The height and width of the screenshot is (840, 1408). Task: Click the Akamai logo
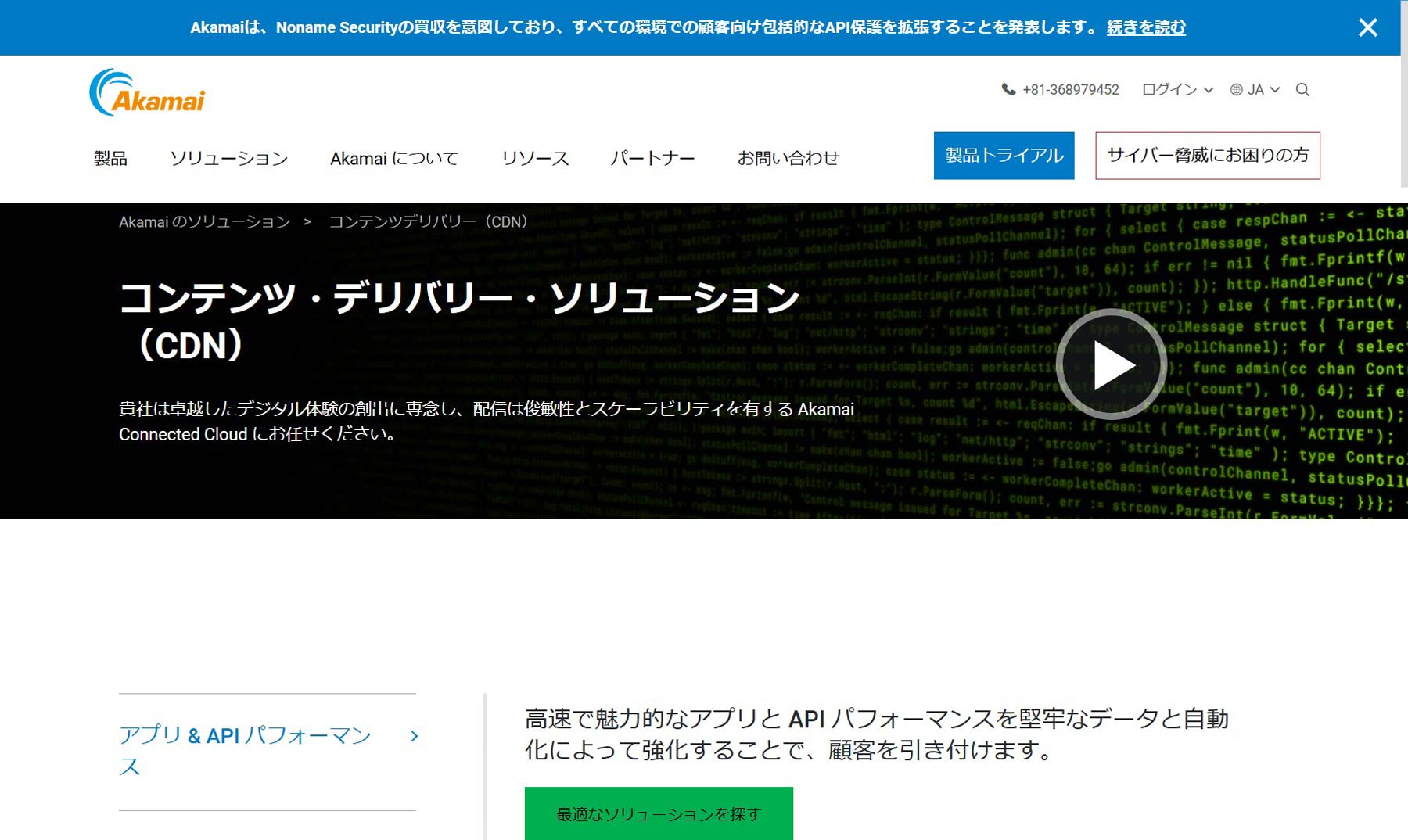[147, 92]
